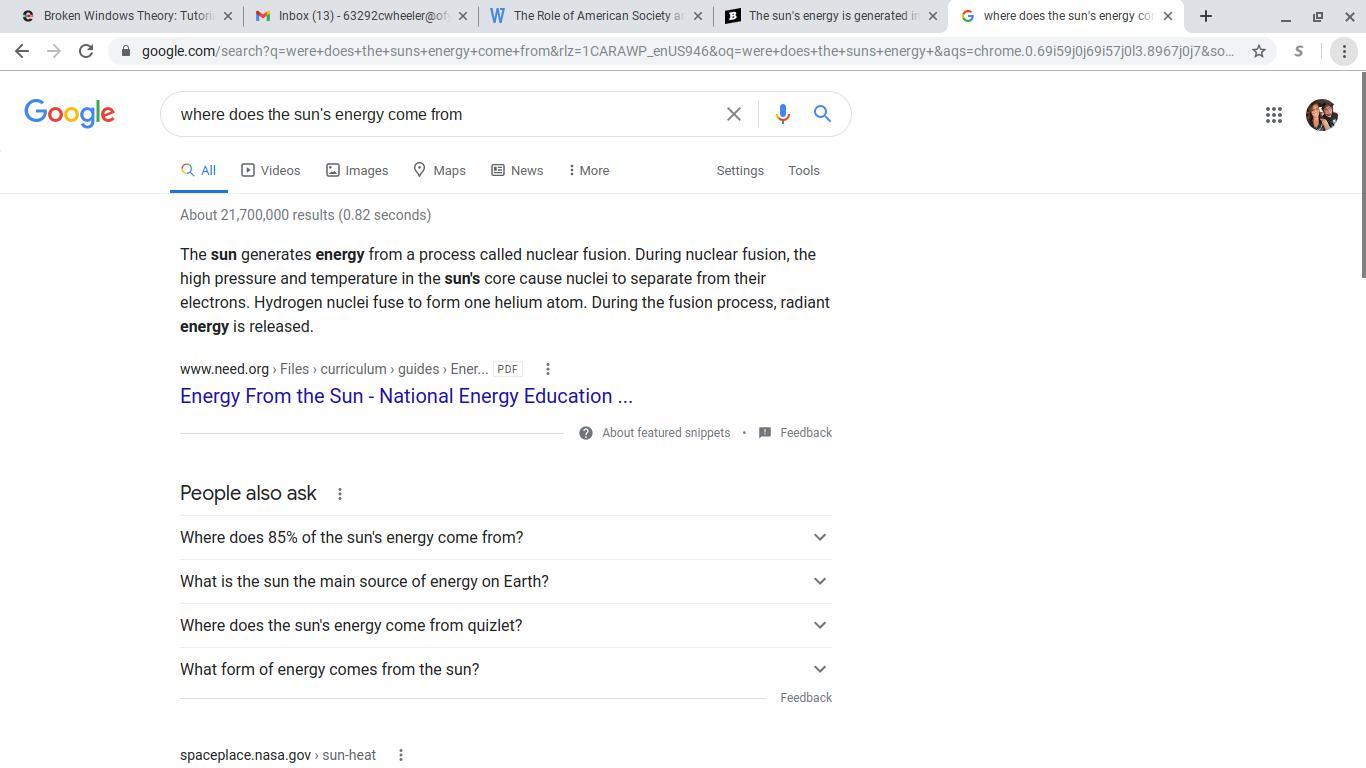Switch to the Gmail Inbox browser tab

(x=360, y=16)
